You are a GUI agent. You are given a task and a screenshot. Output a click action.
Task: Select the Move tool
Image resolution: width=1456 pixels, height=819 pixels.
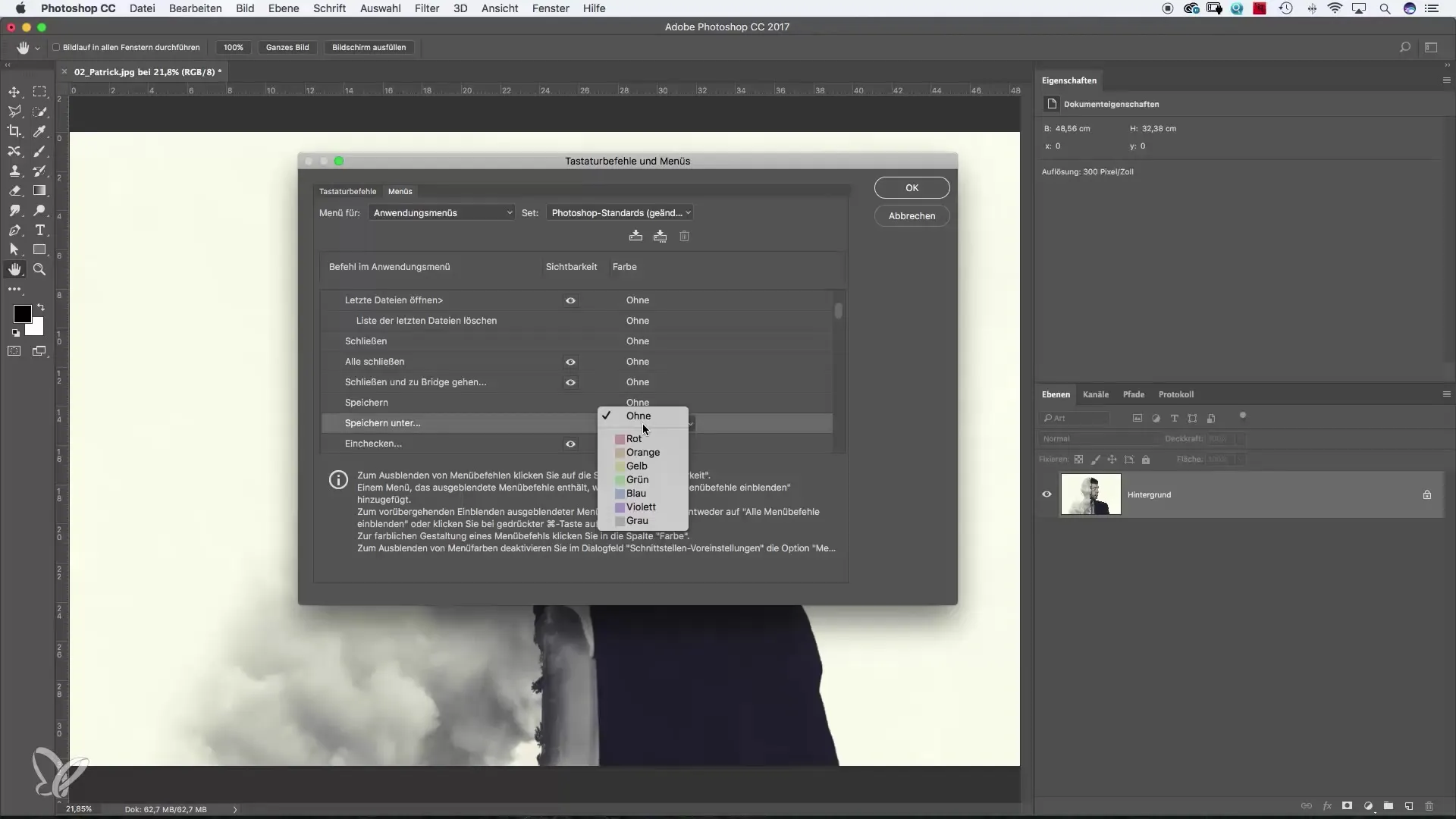[14, 92]
